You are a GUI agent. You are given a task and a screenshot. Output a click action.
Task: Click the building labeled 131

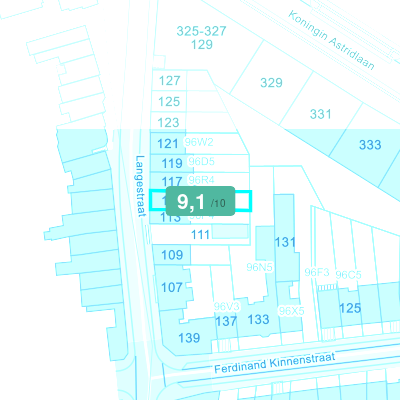tap(285, 242)
